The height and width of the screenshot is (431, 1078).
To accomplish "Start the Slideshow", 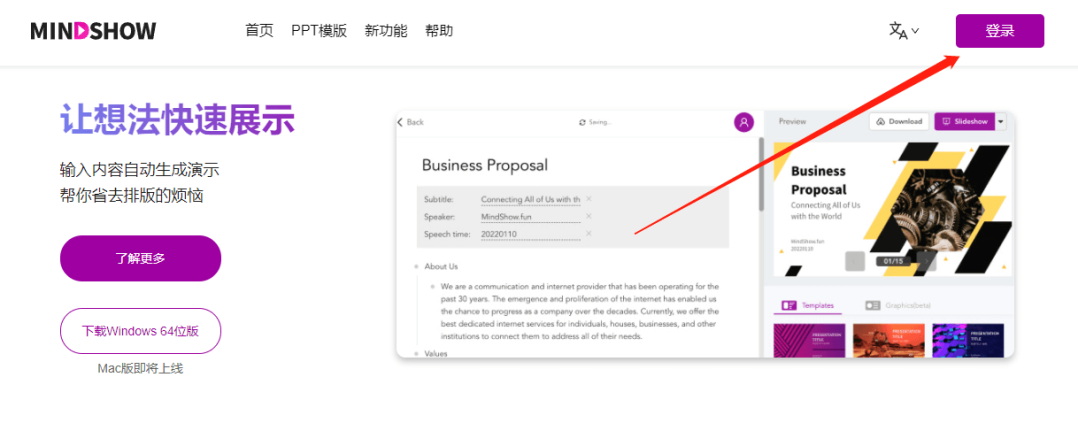I will click(x=963, y=121).
